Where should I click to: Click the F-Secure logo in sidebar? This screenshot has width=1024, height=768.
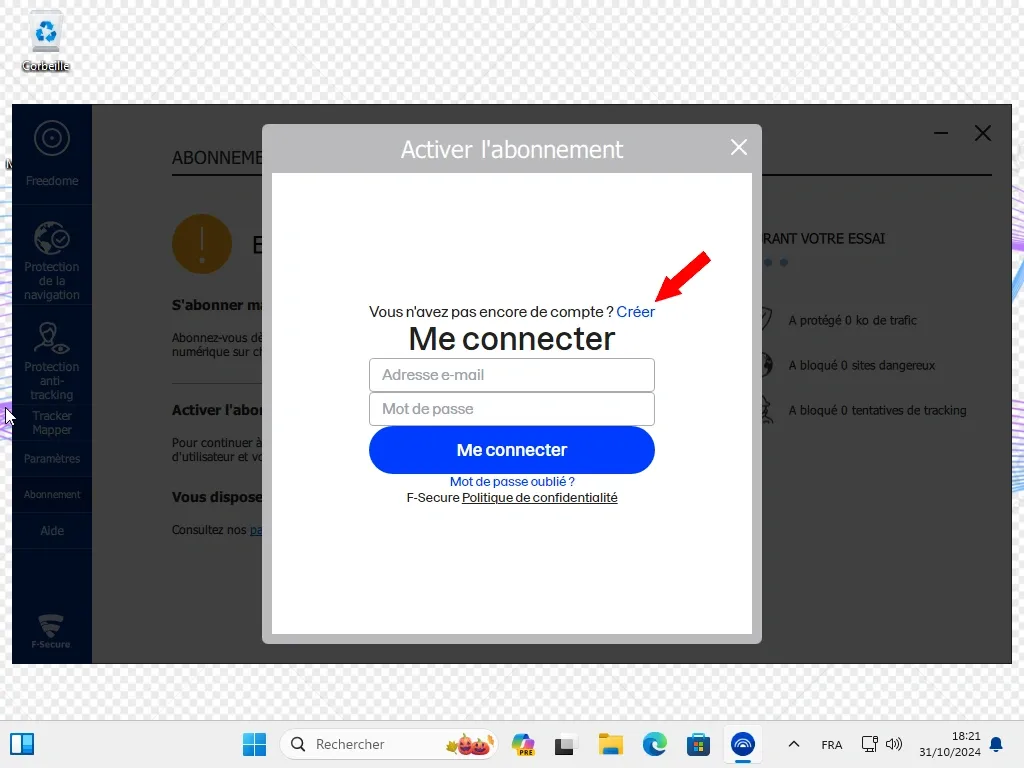[x=50, y=631]
